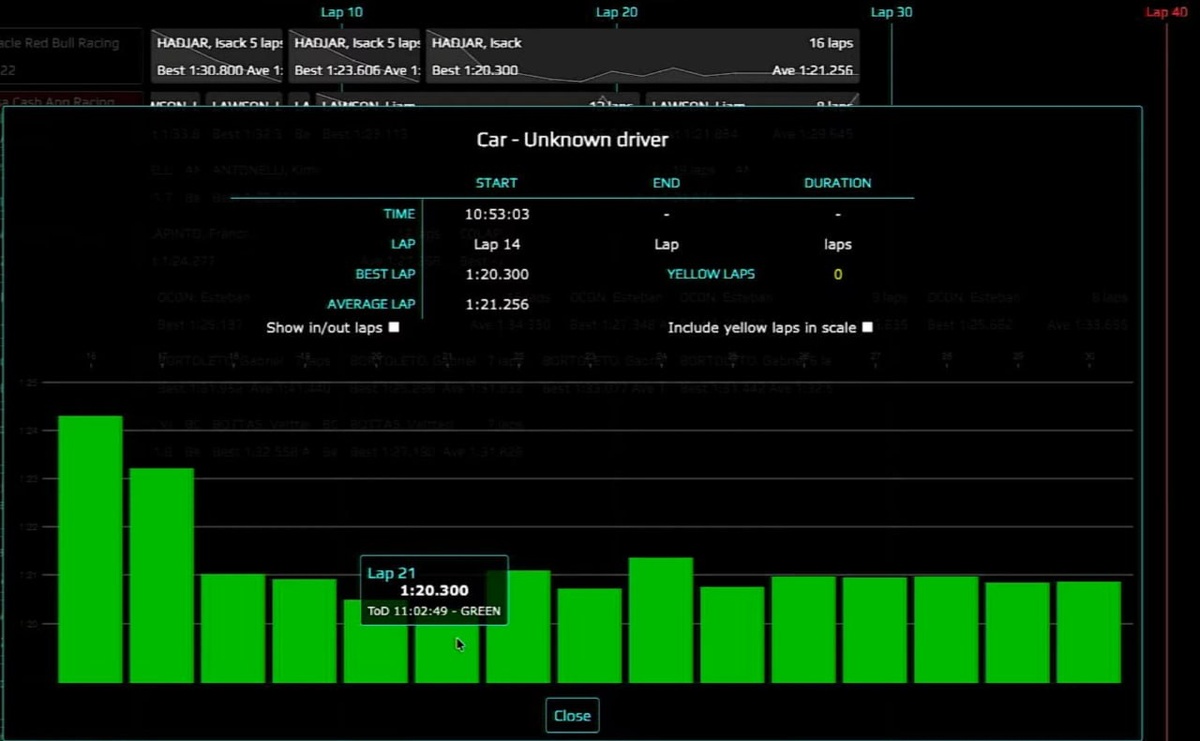Click the lap 24 bar in chart
The height and width of the screenshot is (741, 1200).
point(661,620)
